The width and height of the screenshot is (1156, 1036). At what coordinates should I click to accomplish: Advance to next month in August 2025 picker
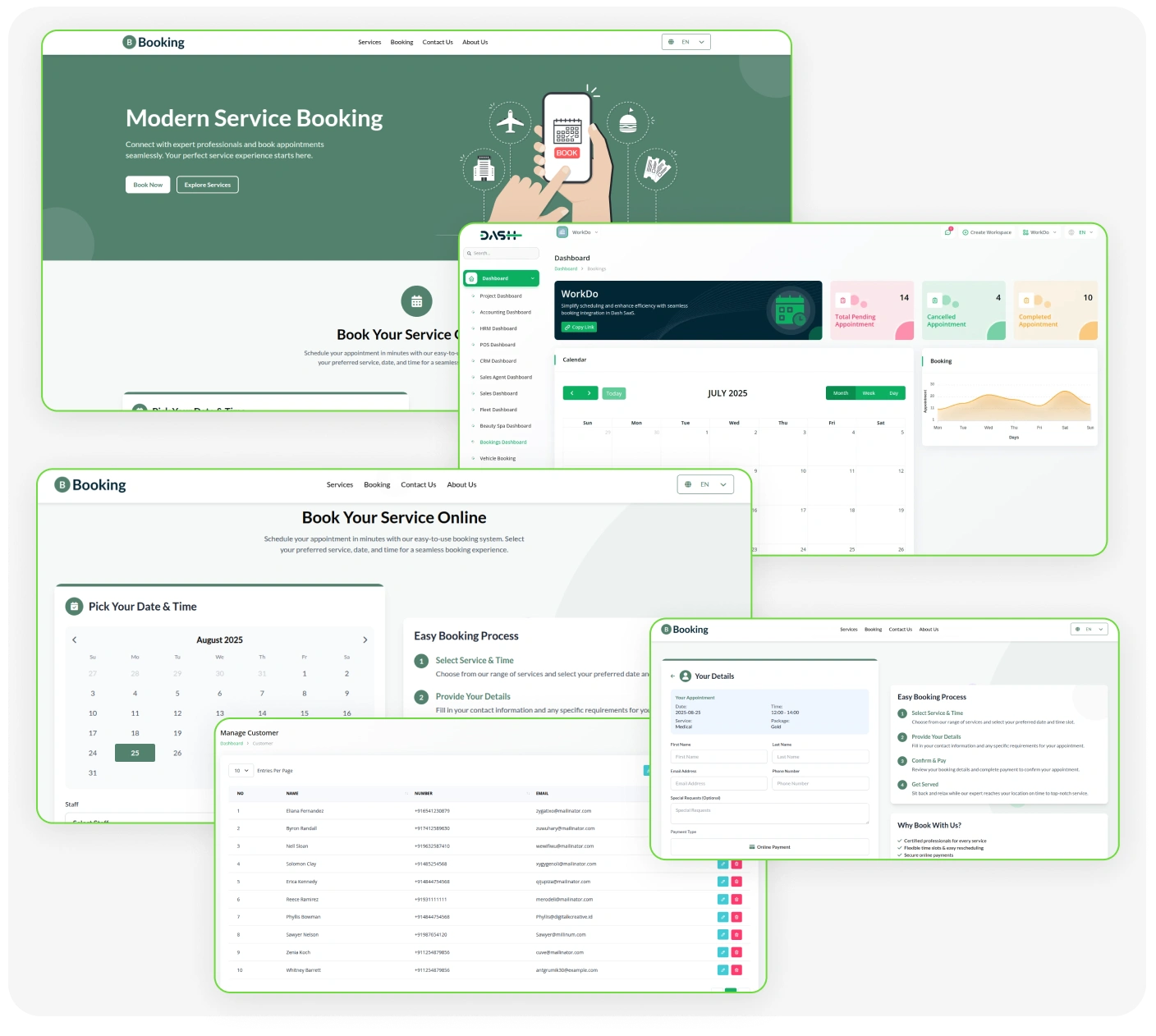pyautogui.click(x=365, y=640)
